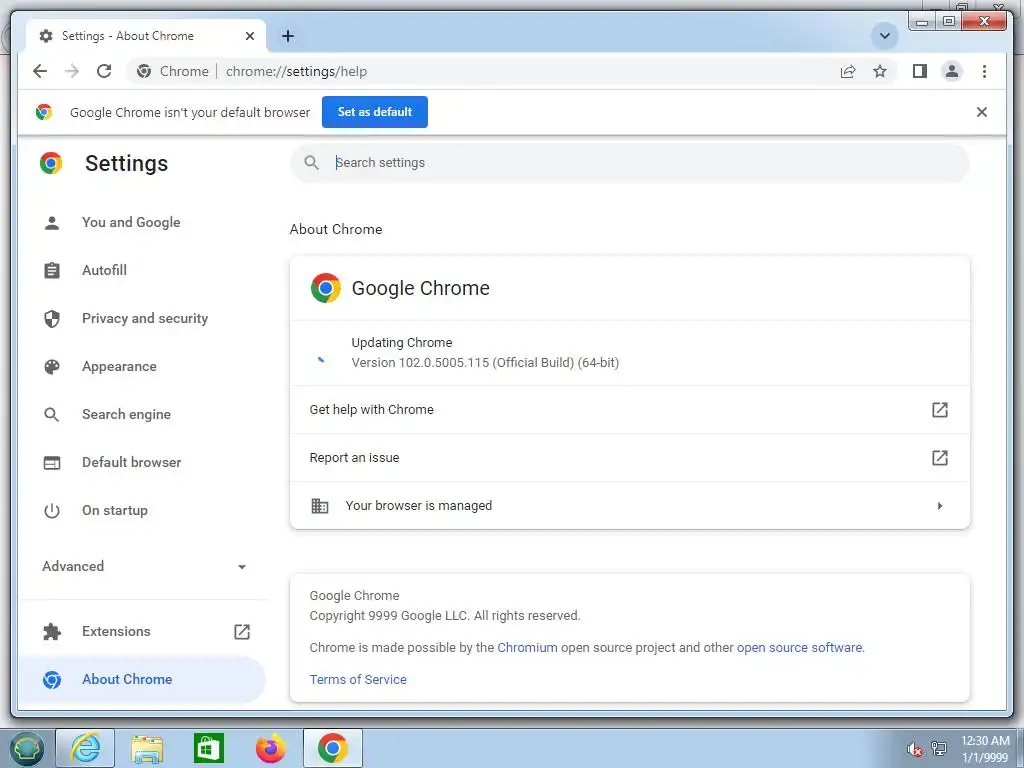Focus the Search settings field
Image resolution: width=1024 pixels, height=768 pixels.
[x=630, y=163]
